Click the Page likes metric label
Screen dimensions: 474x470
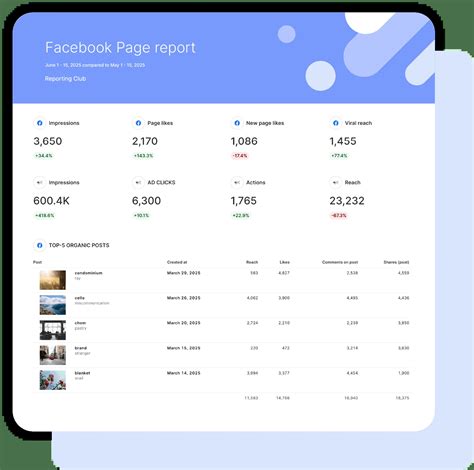coord(160,123)
